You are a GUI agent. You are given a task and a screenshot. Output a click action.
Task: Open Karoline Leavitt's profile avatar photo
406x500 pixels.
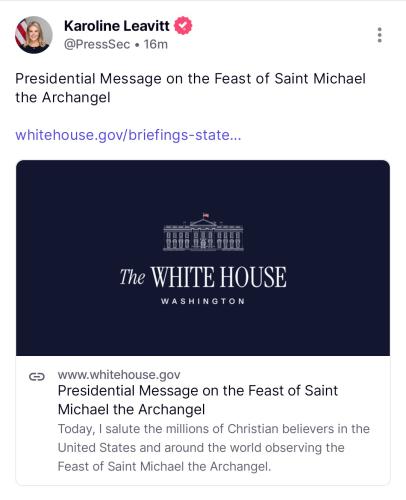pos(34,35)
